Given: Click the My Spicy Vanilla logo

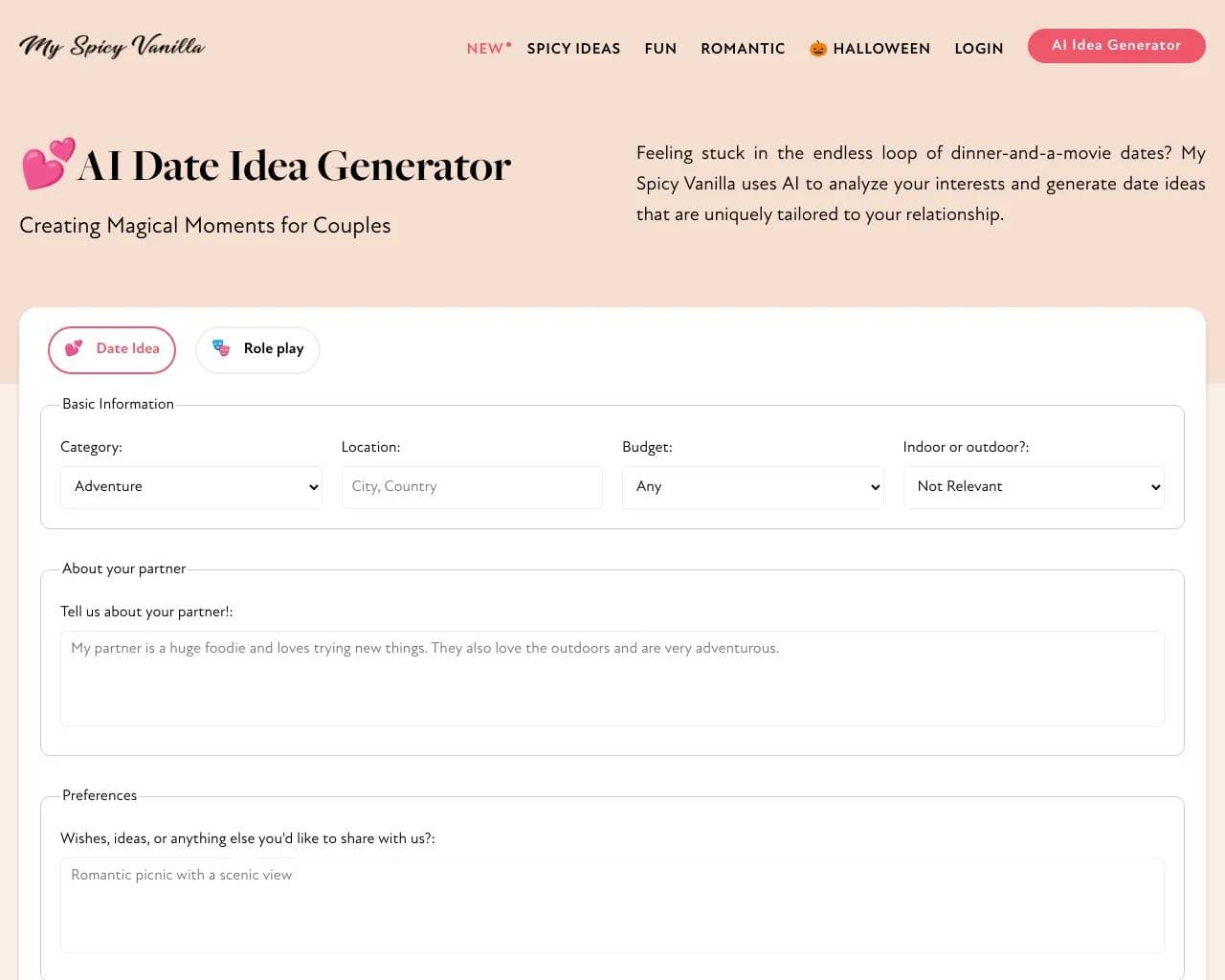Looking at the screenshot, I should click(x=112, y=47).
